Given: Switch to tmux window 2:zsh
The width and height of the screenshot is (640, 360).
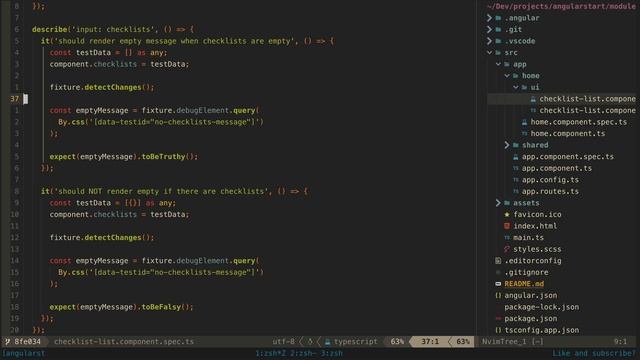Looking at the screenshot, I should [x=301, y=353].
